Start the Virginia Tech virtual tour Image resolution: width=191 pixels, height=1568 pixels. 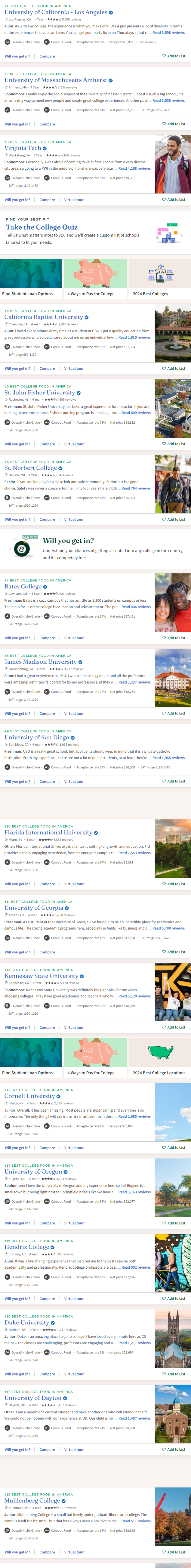point(74,200)
